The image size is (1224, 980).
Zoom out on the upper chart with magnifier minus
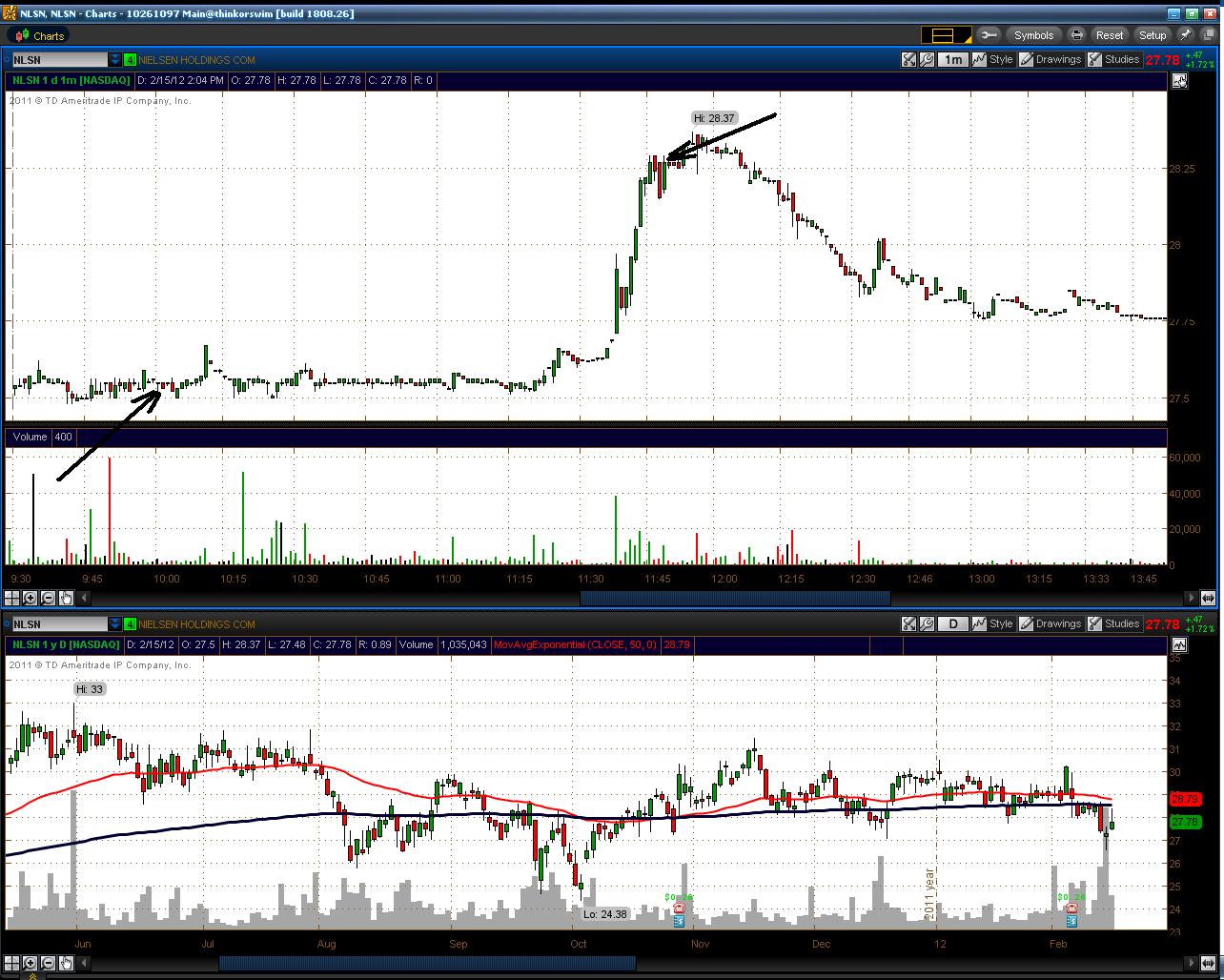[x=48, y=598]
